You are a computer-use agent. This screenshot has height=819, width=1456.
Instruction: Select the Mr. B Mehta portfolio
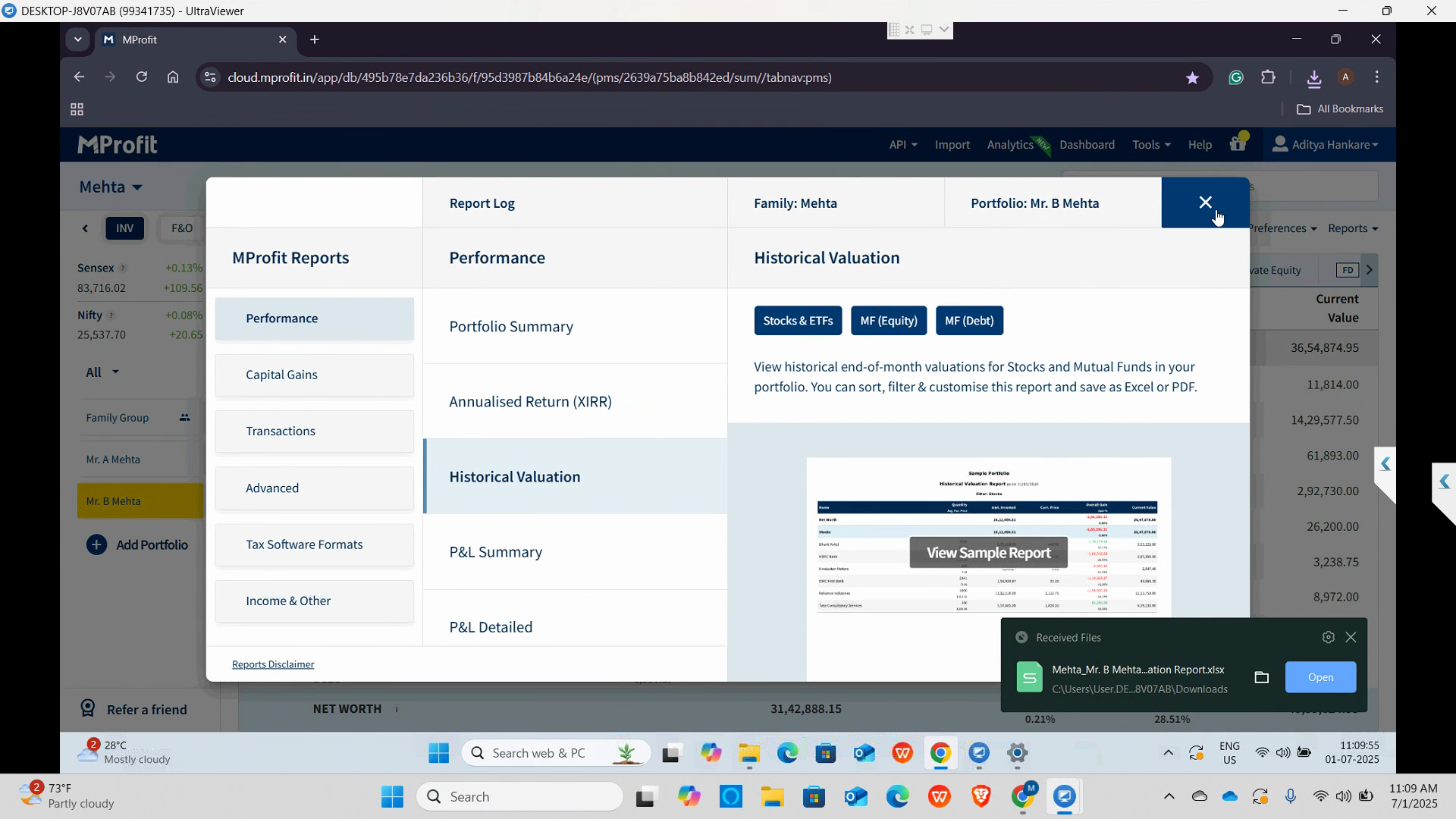[x=140, y=501]
